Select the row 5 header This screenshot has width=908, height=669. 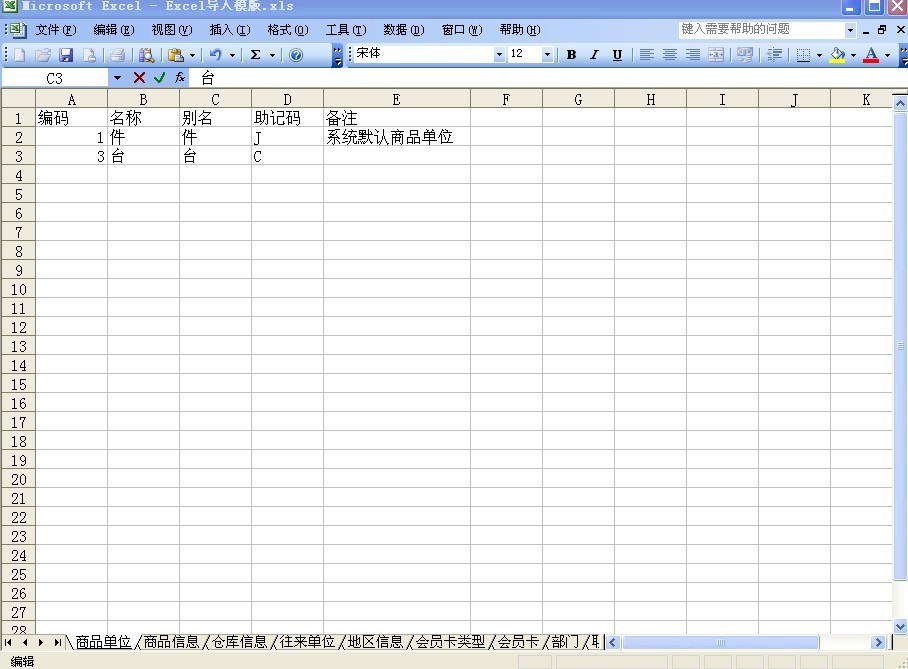[x=18, y=194]
